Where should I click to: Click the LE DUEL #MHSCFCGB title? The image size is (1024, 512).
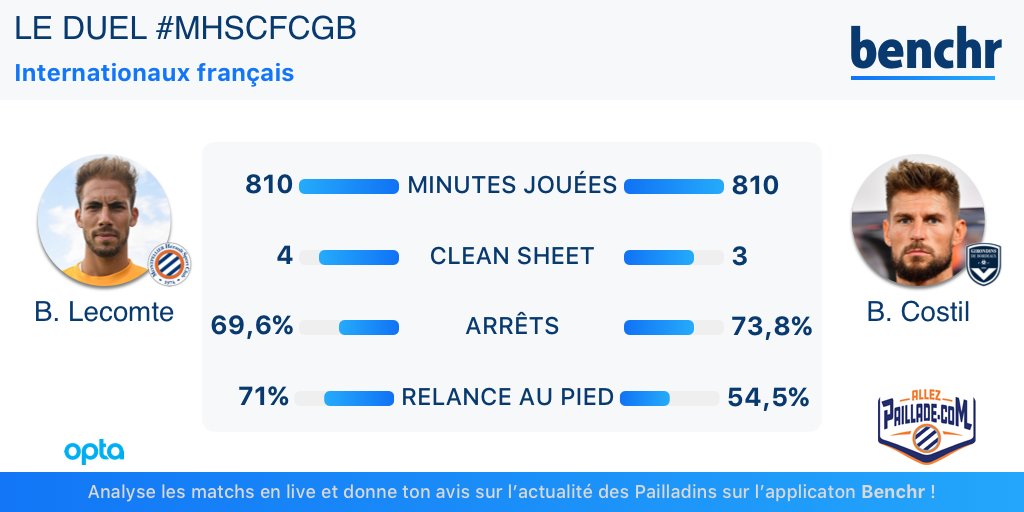185,29
